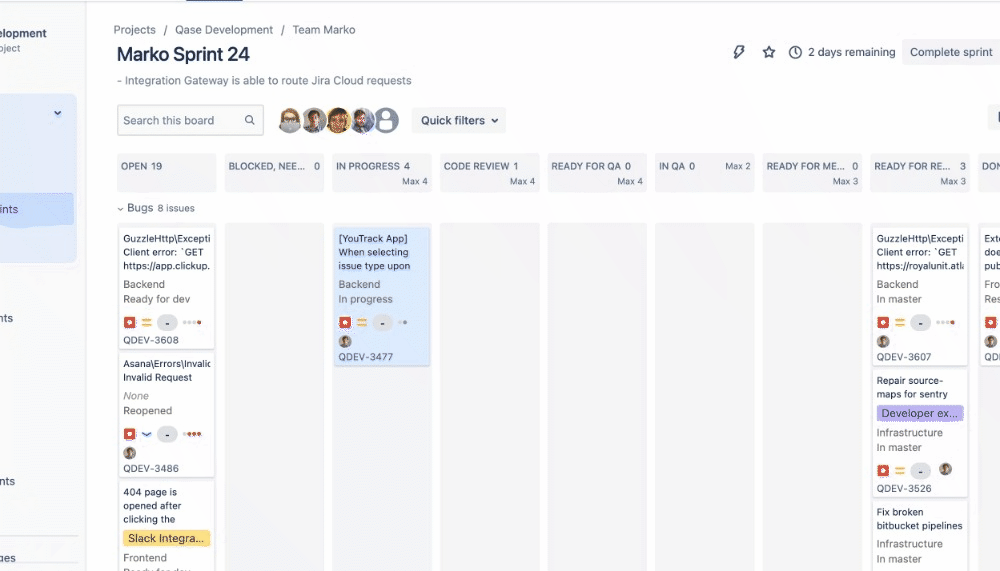Collapse the Bugs swimlane

[120, 208]
